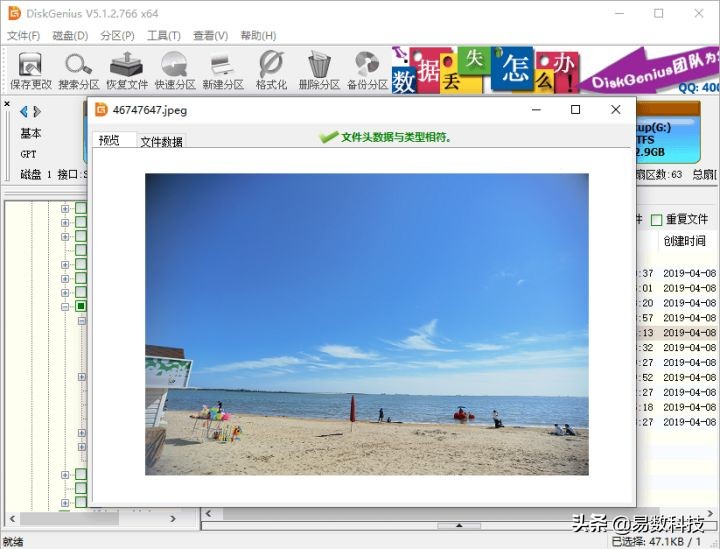
Task: Click left arrow of tree horizontal scrollbar
Action: coord(12,519)
